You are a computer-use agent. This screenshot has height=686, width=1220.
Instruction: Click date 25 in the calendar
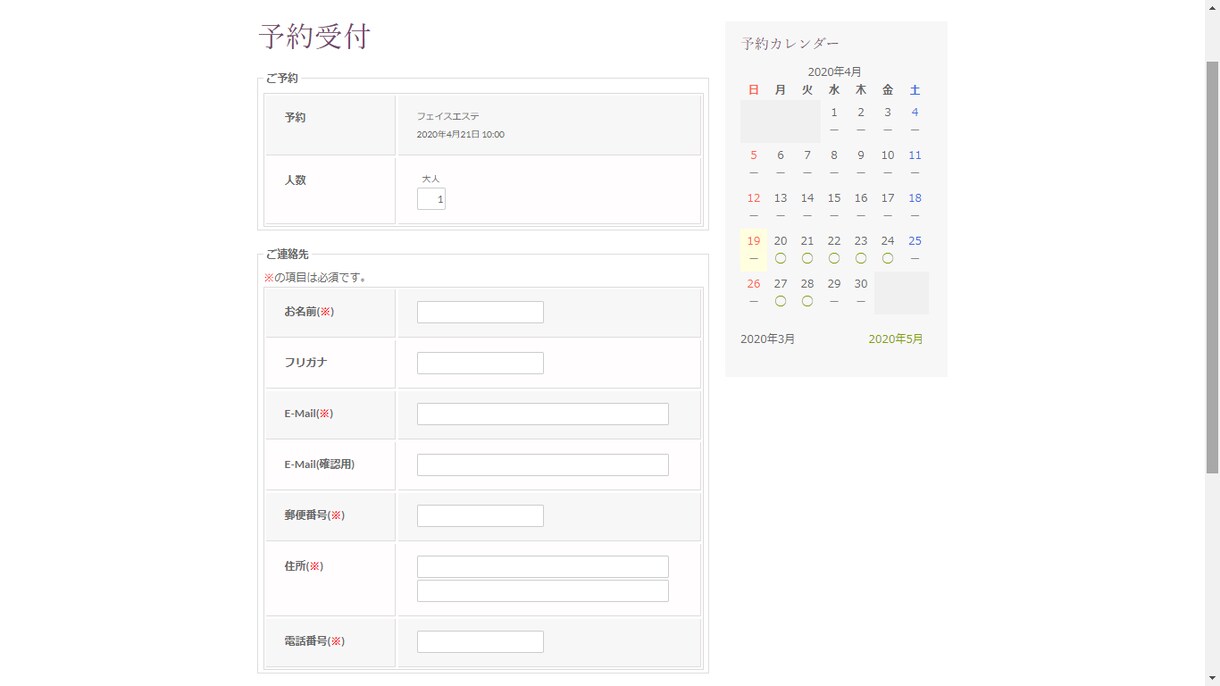[915, 241]
